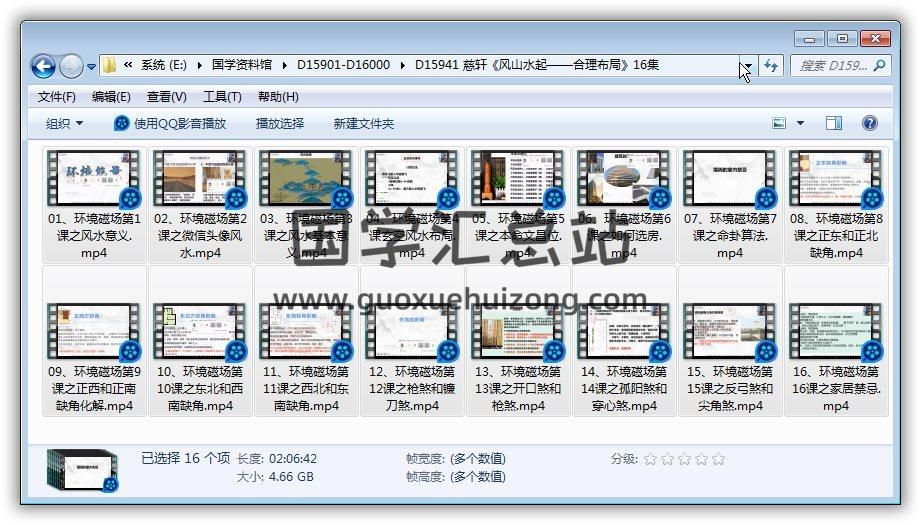Open the recent pages dropdown beside the Forward button

click(91, 67)
